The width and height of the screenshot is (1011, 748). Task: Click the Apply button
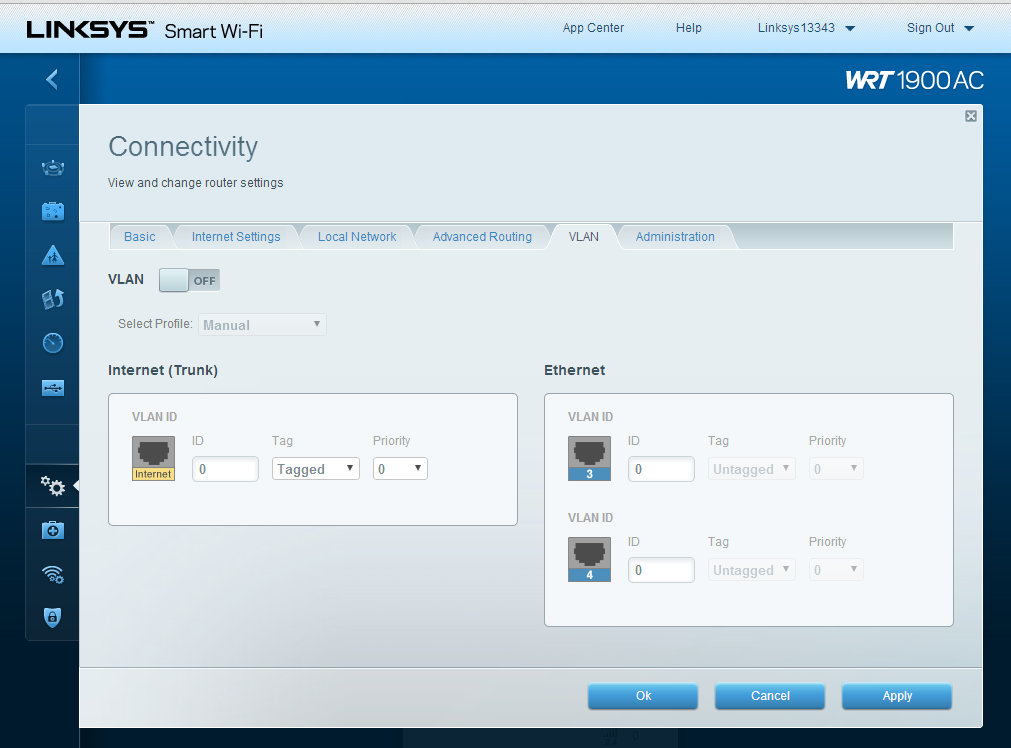tap(897, 696)
